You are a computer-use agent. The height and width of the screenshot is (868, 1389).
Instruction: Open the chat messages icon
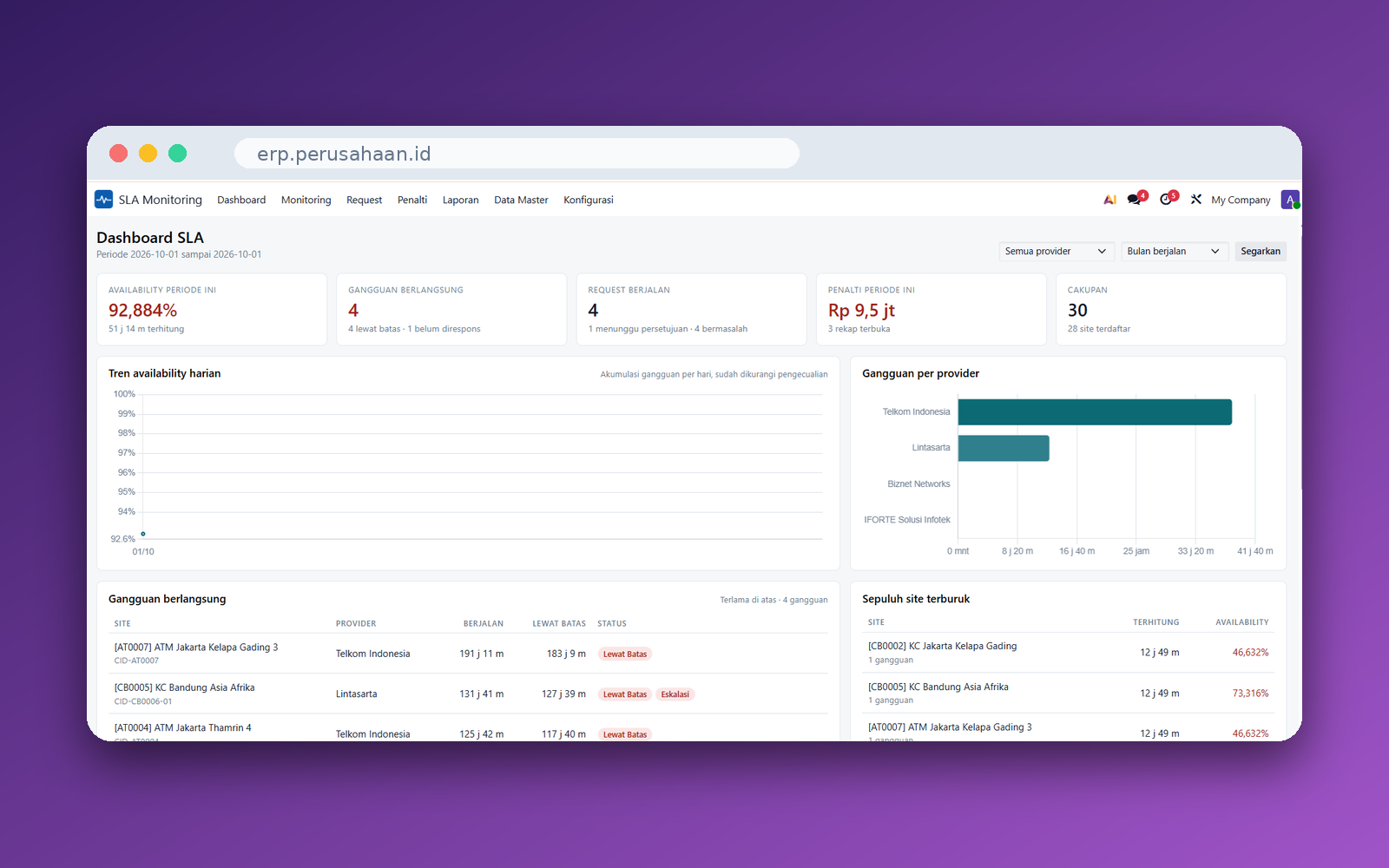tap(1136, 199)
